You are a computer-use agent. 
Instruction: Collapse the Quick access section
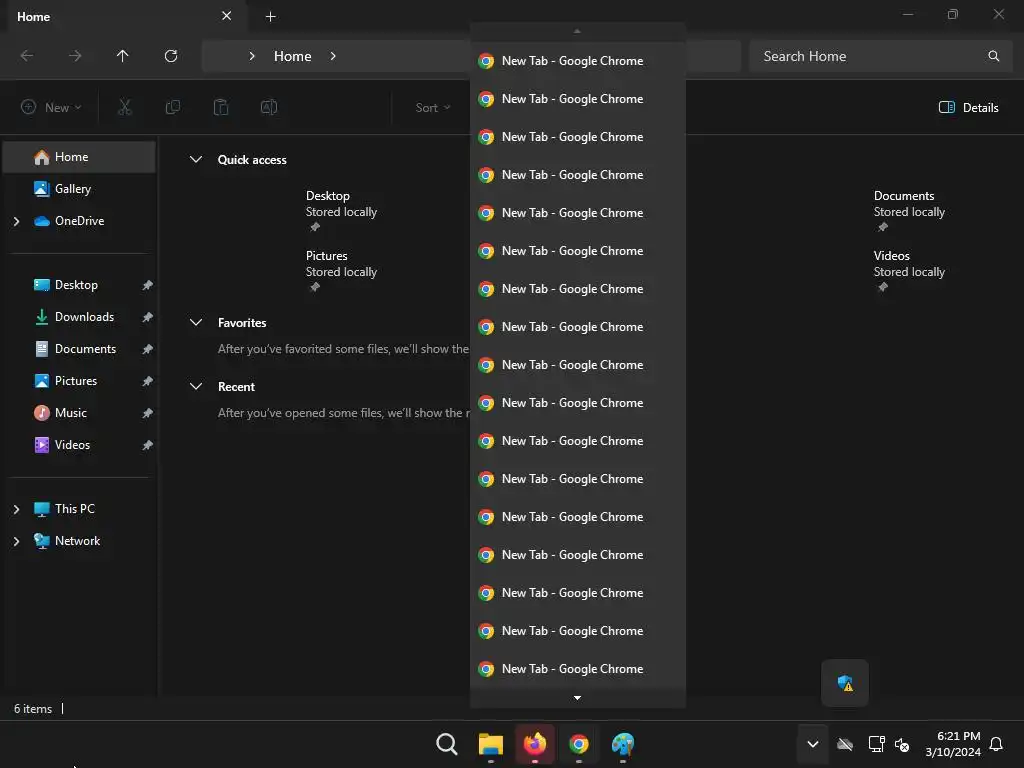pyautogui.click(x=195, y=159)
